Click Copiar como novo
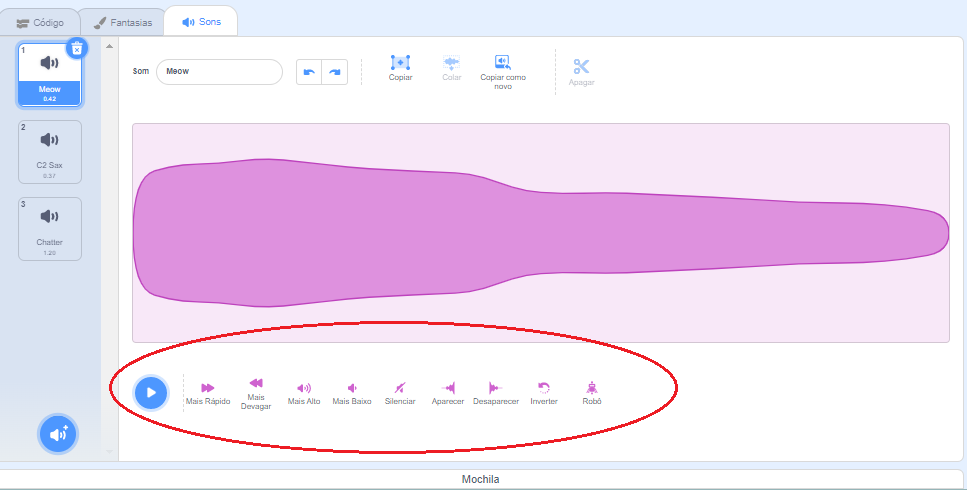The image size is (967, 490). 503,68
